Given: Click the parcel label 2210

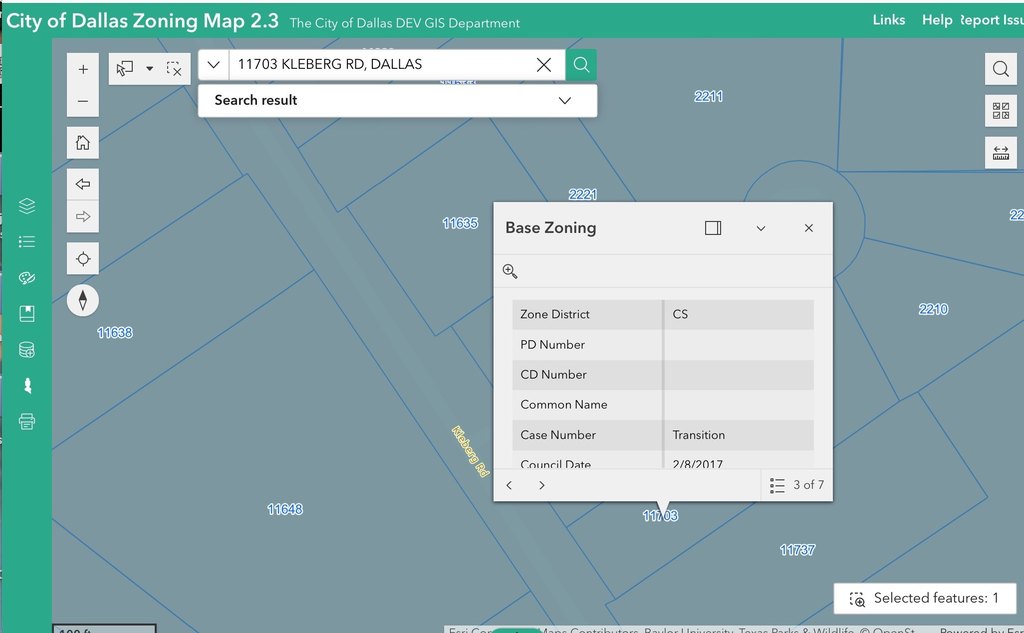Looking at the screenshot, I should click(x=933, y=310).
